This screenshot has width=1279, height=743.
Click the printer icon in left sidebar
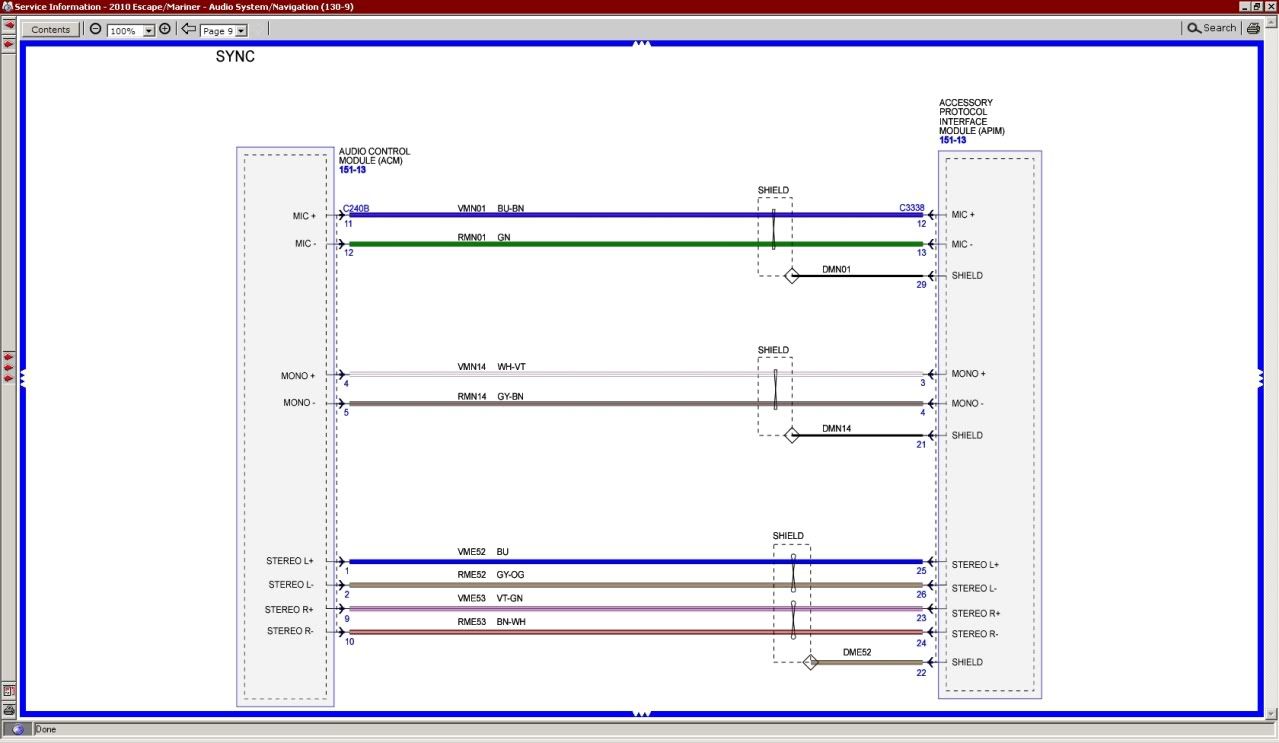[9, 709]
